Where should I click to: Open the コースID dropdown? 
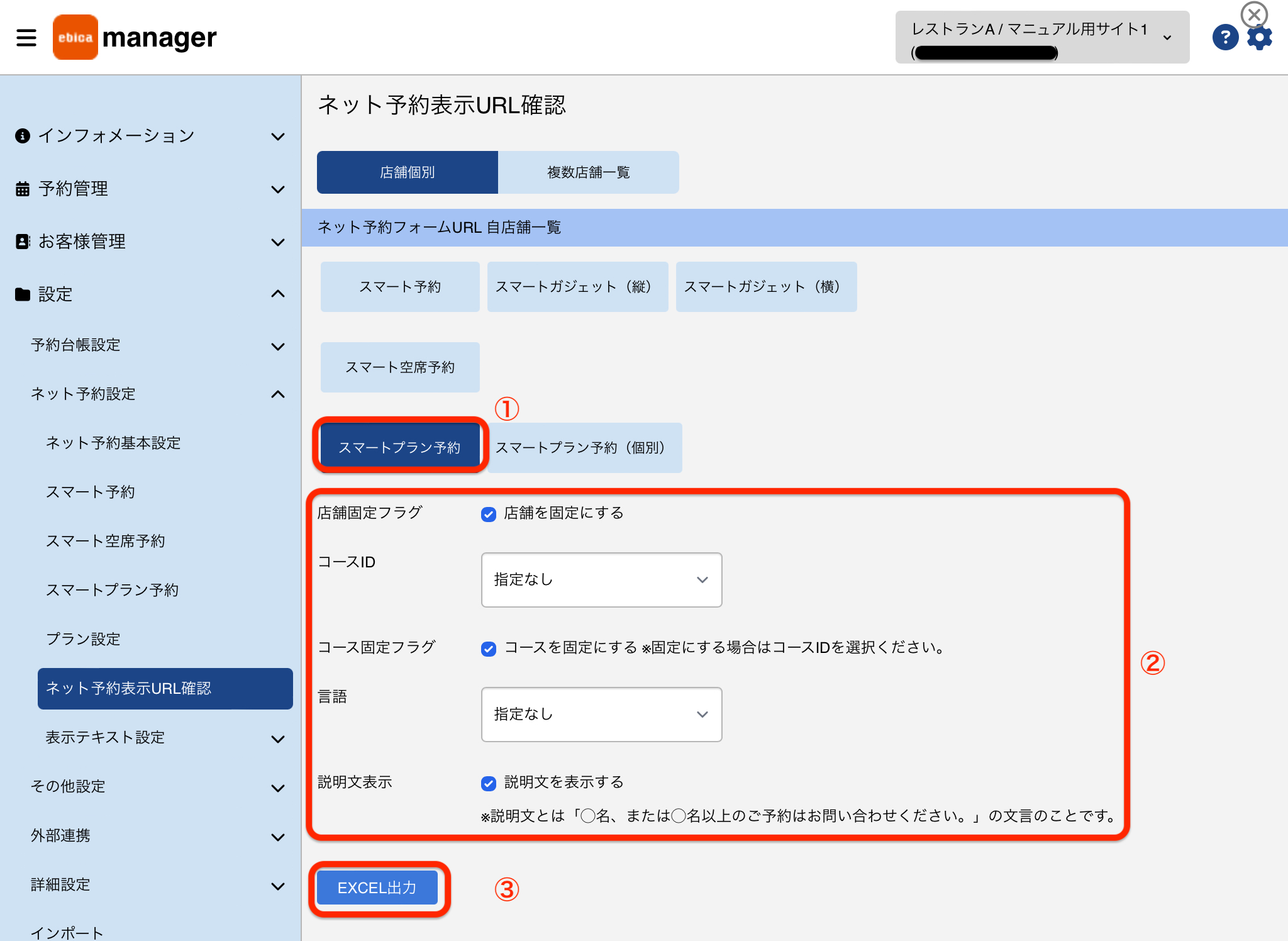(601, 579)
